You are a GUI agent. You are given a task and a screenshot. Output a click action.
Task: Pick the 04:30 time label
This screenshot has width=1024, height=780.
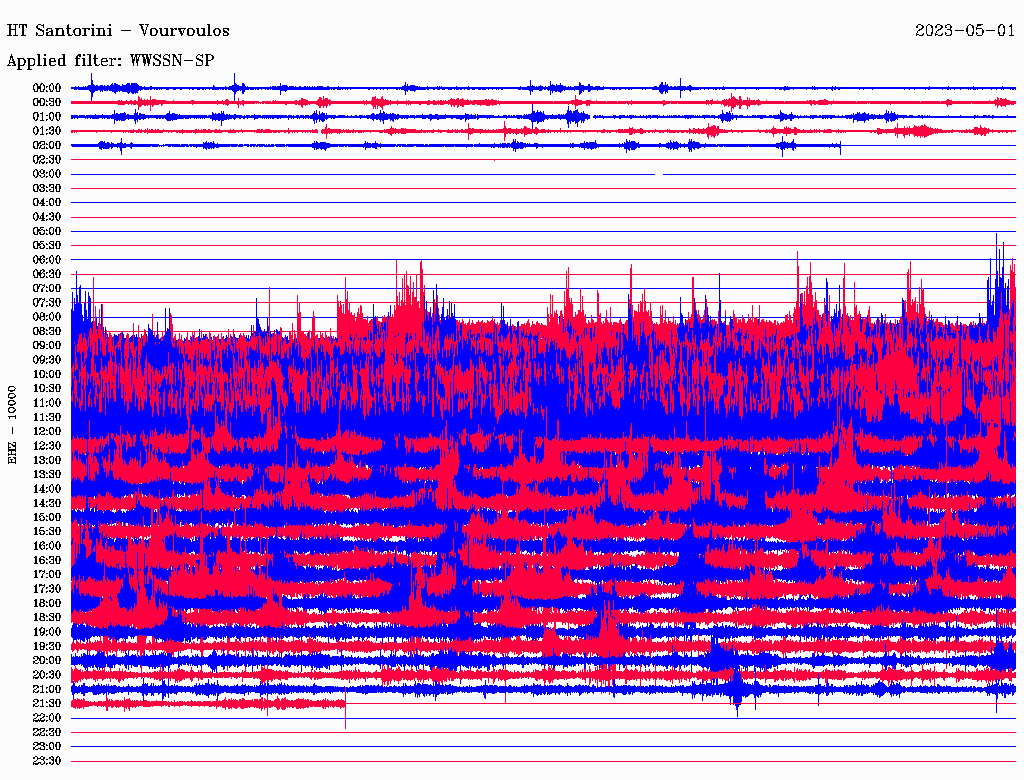(x=48, y=217)
